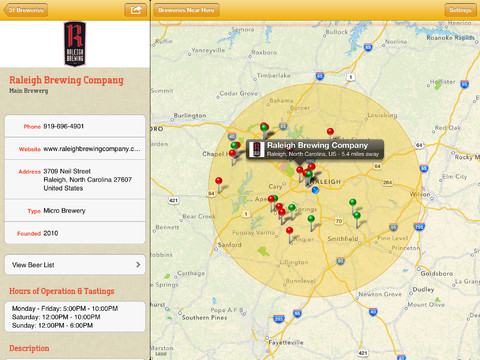Tap the Fayetteville label on map
The image size is (480, 360).
click(286, 342)
